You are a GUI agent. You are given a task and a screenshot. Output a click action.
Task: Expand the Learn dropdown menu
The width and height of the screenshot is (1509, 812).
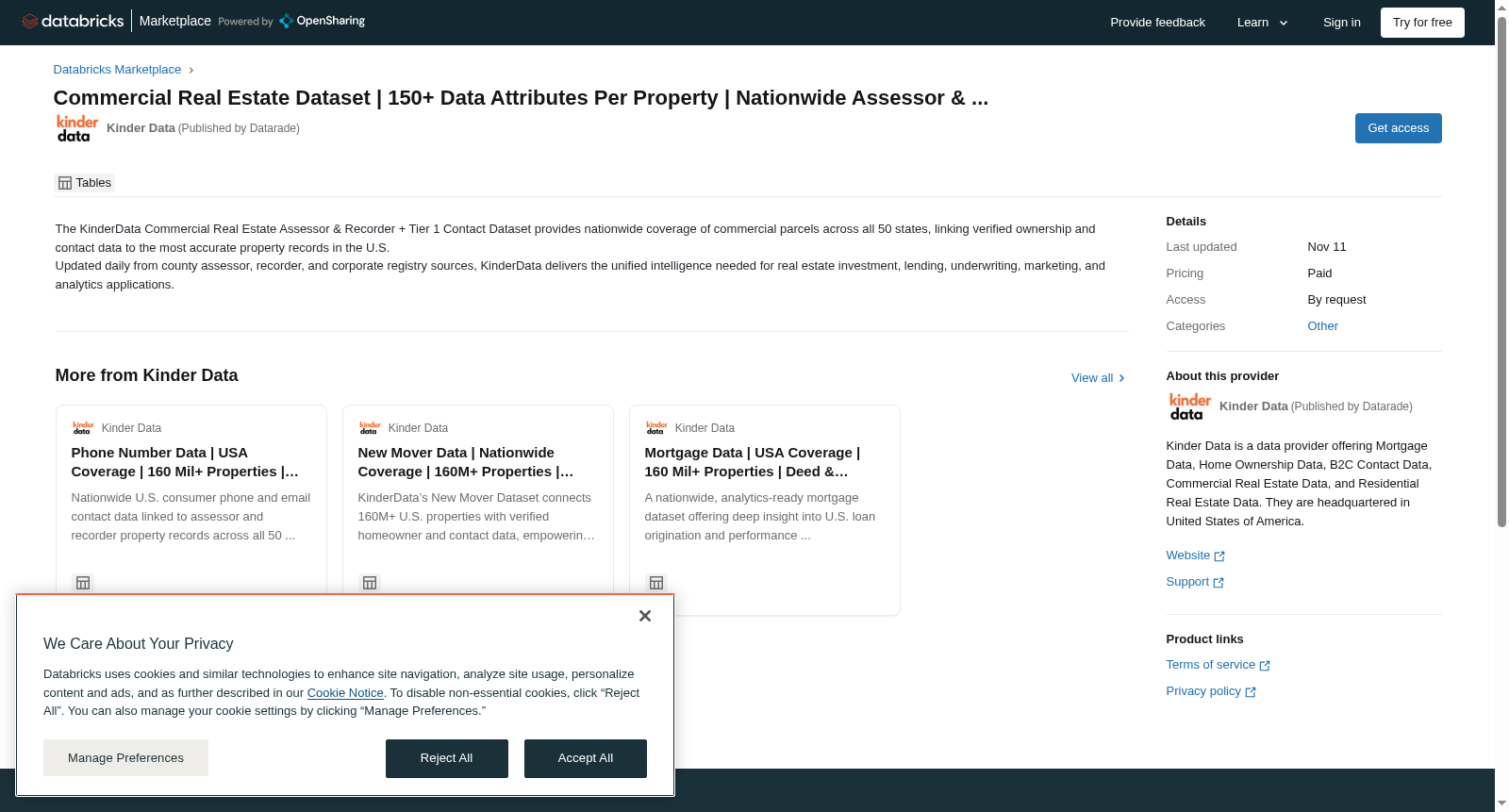click(1263, 23)
